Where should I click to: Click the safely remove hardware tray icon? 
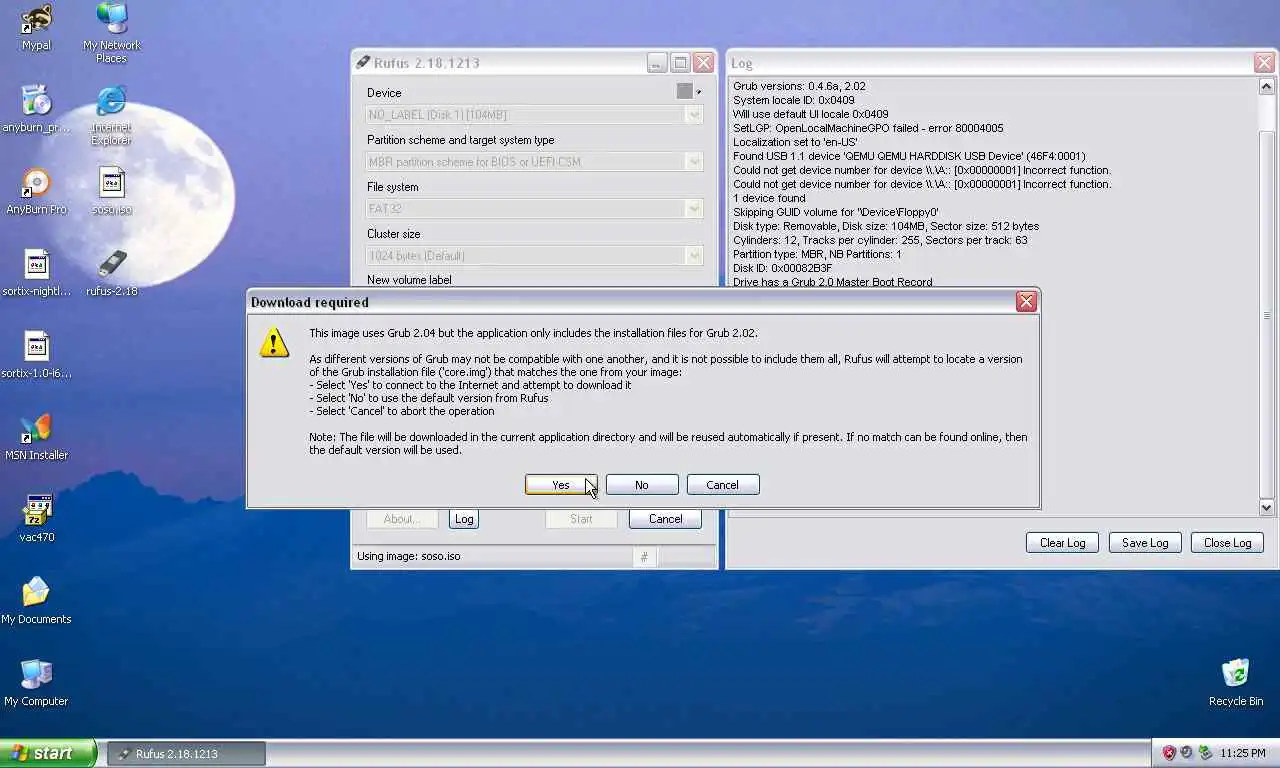pos(1205,753)
